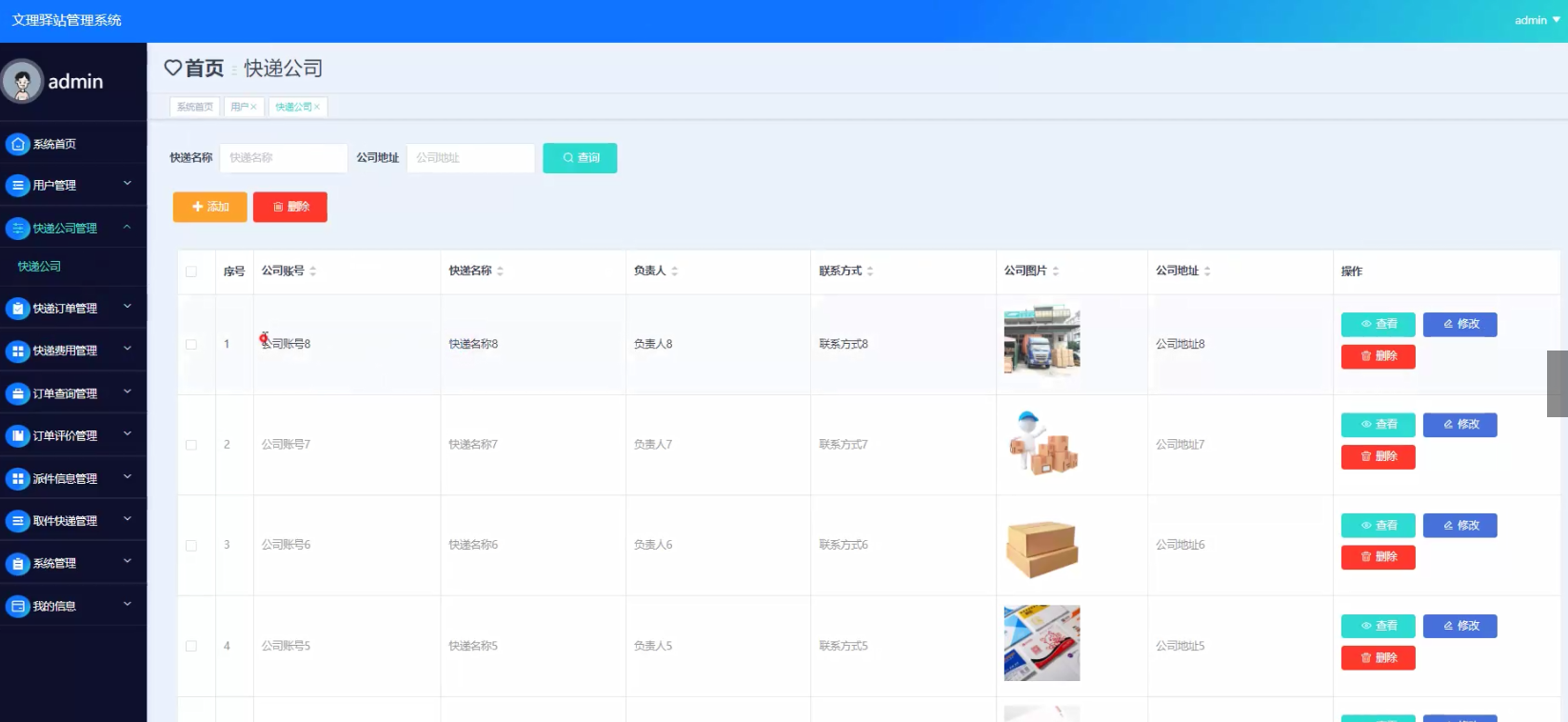View details of 公司账号8 row
Image resolution: width=1568 pixels, height=722 pixels.
tap(1378, 325)
